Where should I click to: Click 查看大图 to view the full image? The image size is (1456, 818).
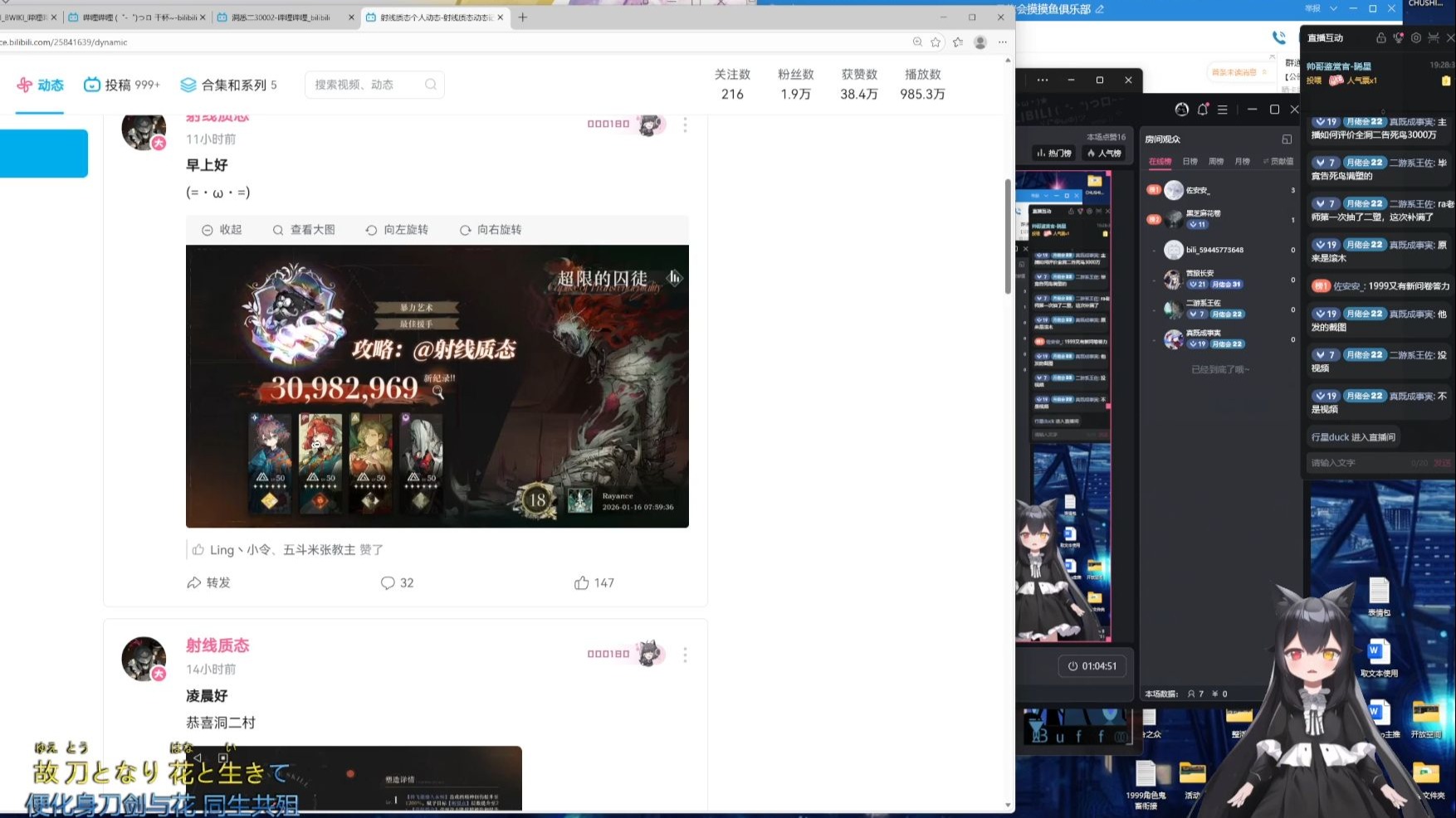point(304,230)
